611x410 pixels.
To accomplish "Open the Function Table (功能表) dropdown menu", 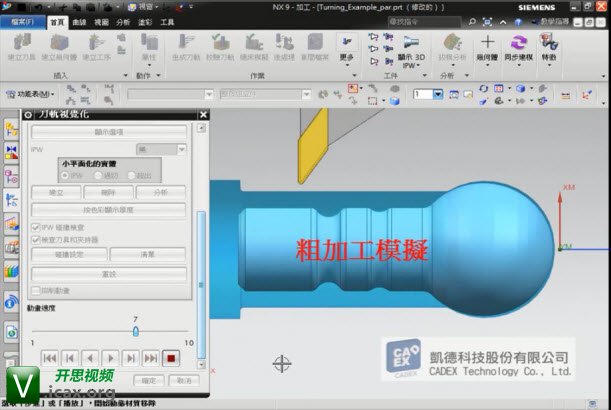I will [x=30, y=93].
